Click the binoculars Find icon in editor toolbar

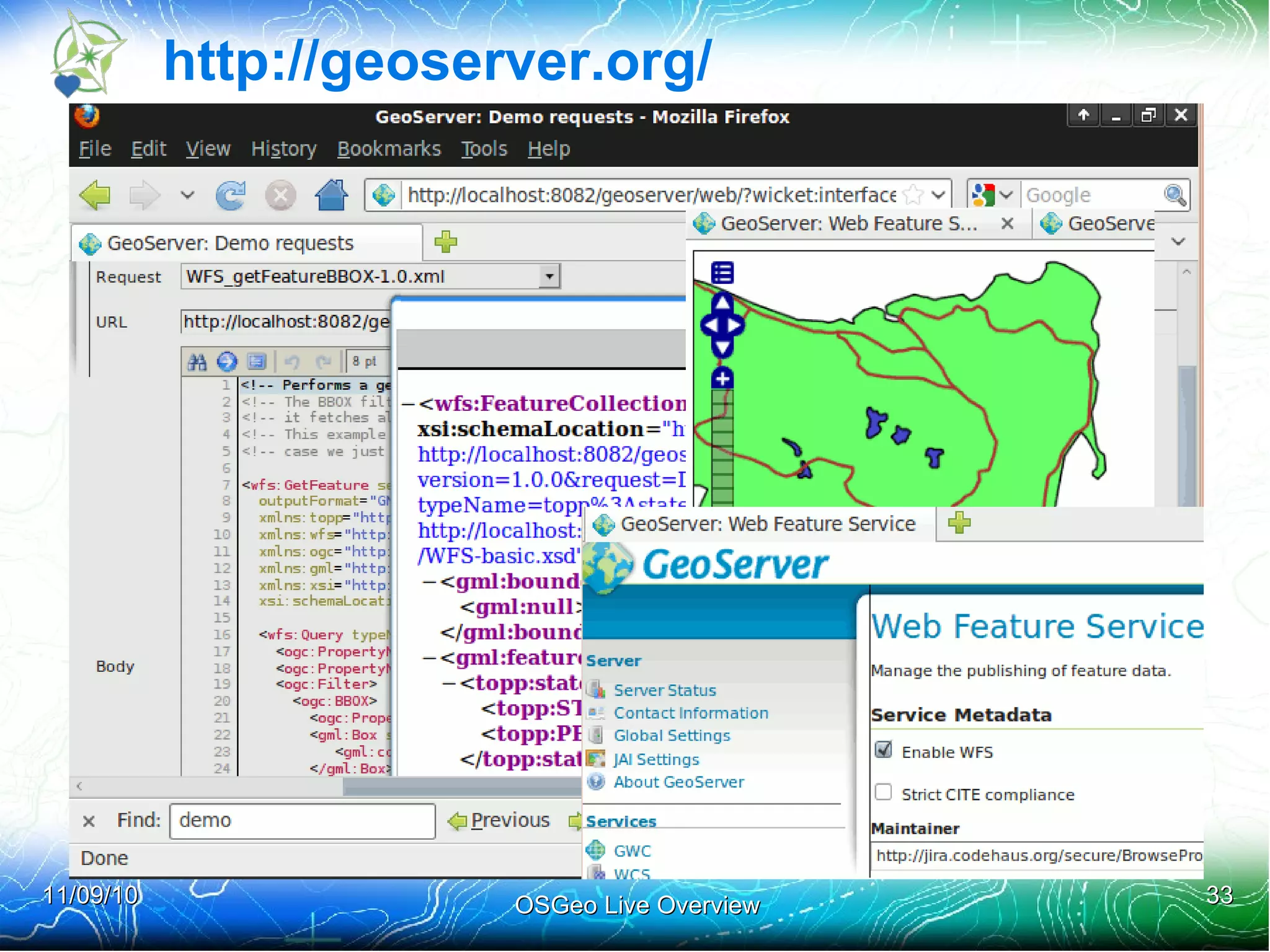click(197, 361)
